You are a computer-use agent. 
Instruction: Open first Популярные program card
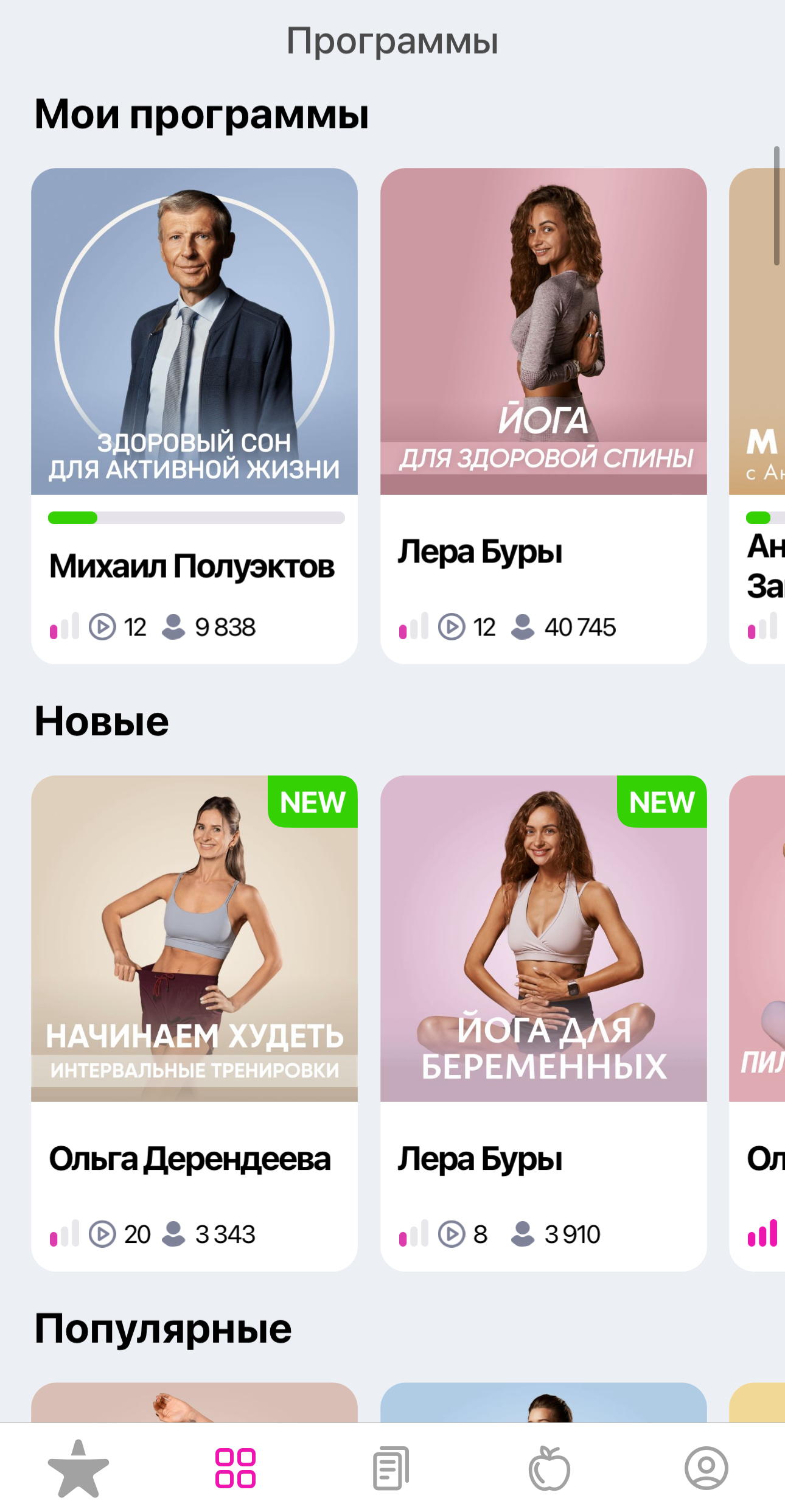pyautogui.click(x=194, y=1402)
